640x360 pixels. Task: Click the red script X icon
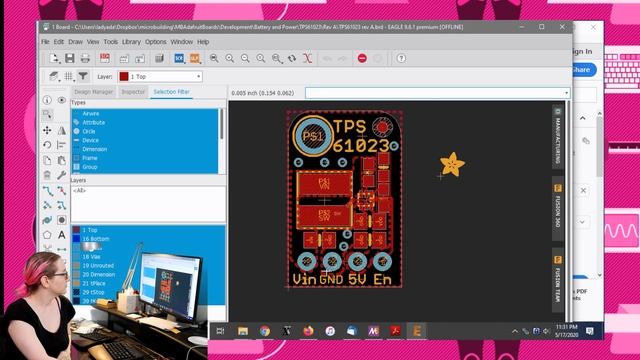click(x=307, y=58)
